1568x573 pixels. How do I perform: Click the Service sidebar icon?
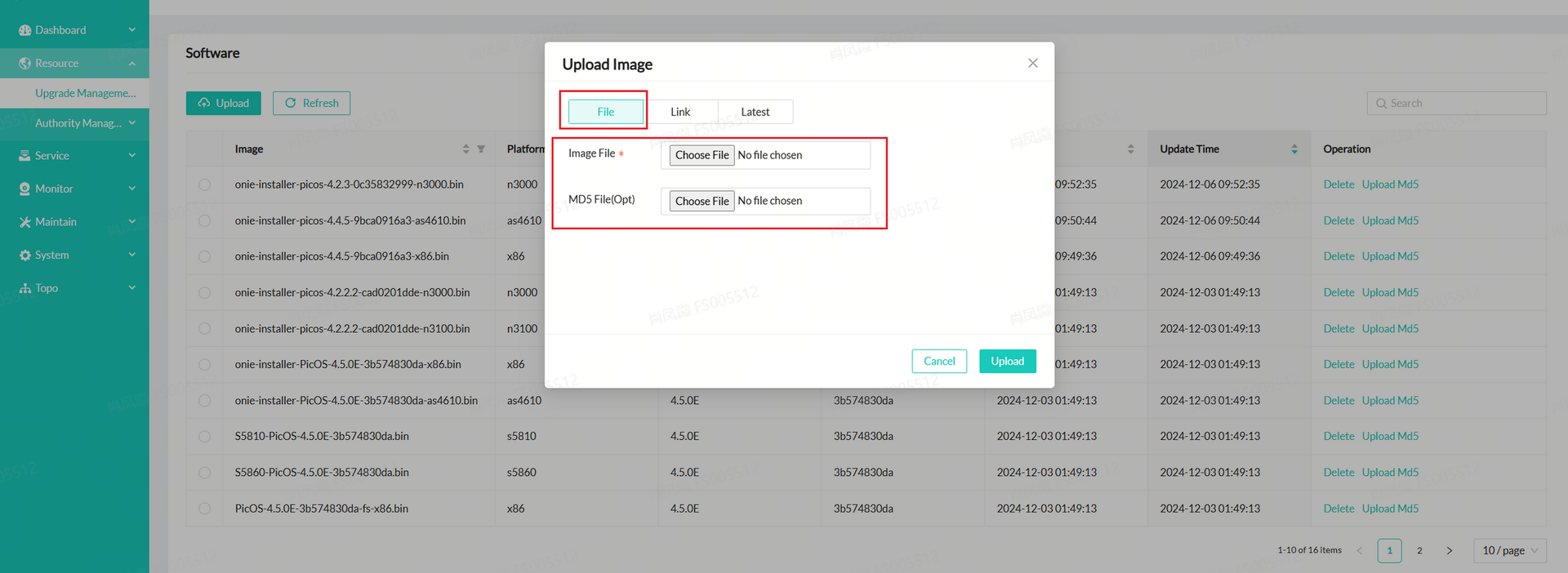(x=24, y=155)
